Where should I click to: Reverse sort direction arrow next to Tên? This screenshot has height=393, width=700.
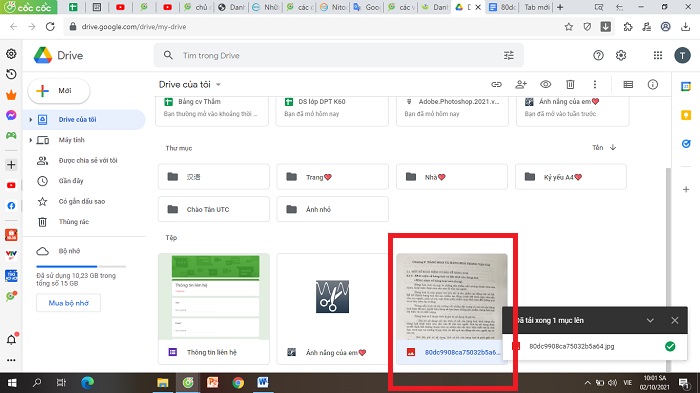pos(613,147)
